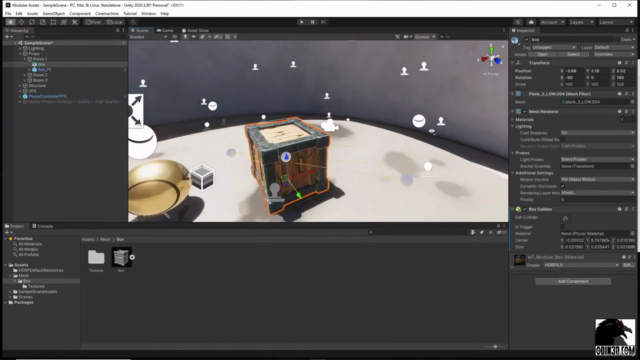Switch to the Game tab
The image size is (640, 360).
pos(165,30)
